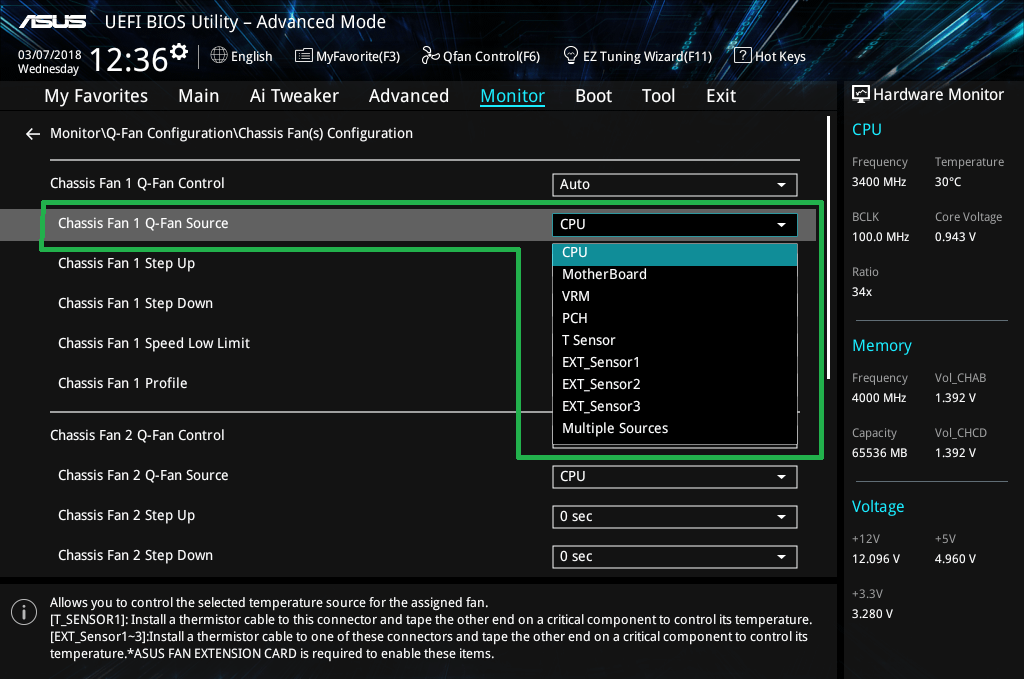Click Ratio 34x value

pyautogui.click(x=861, y=292)
